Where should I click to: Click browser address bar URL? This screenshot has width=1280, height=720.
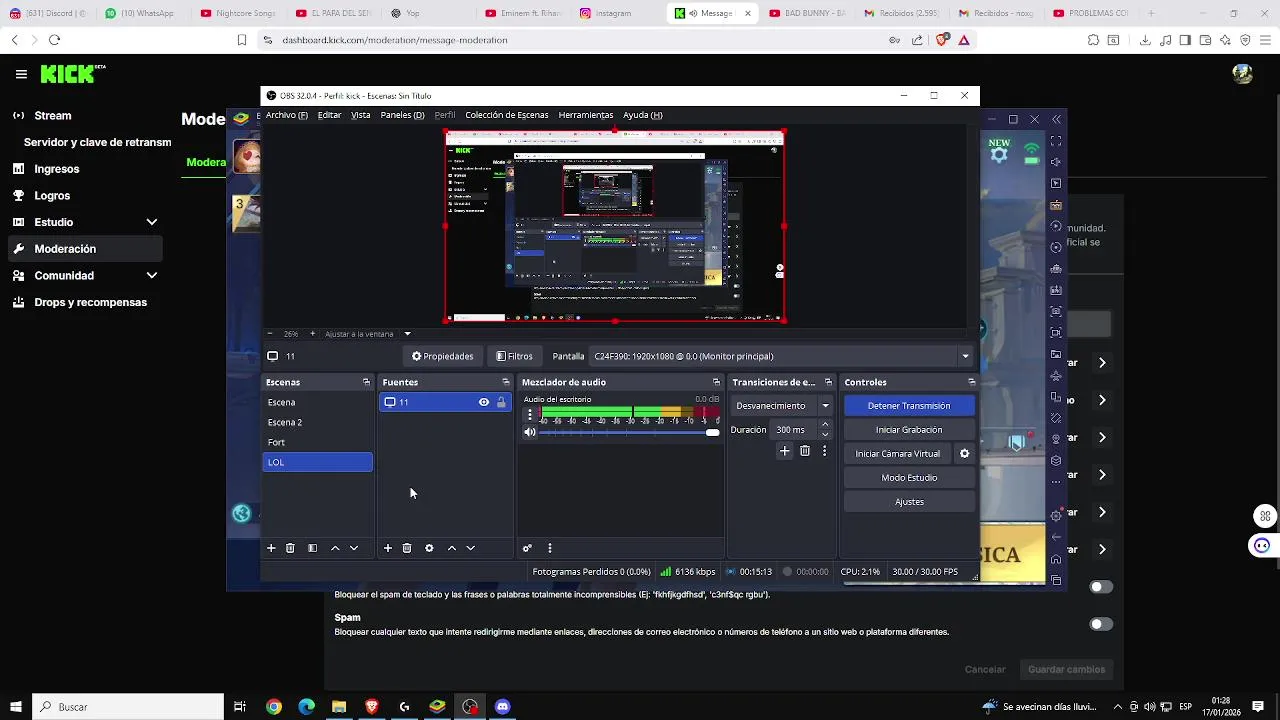click(395, 40)
